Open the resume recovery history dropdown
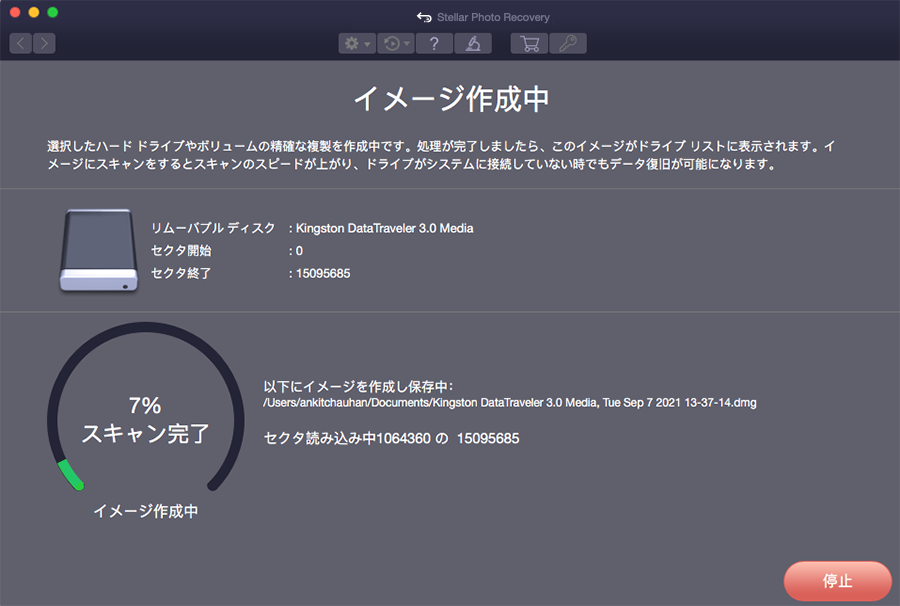The image size is (900, 606). coord(395,43)
